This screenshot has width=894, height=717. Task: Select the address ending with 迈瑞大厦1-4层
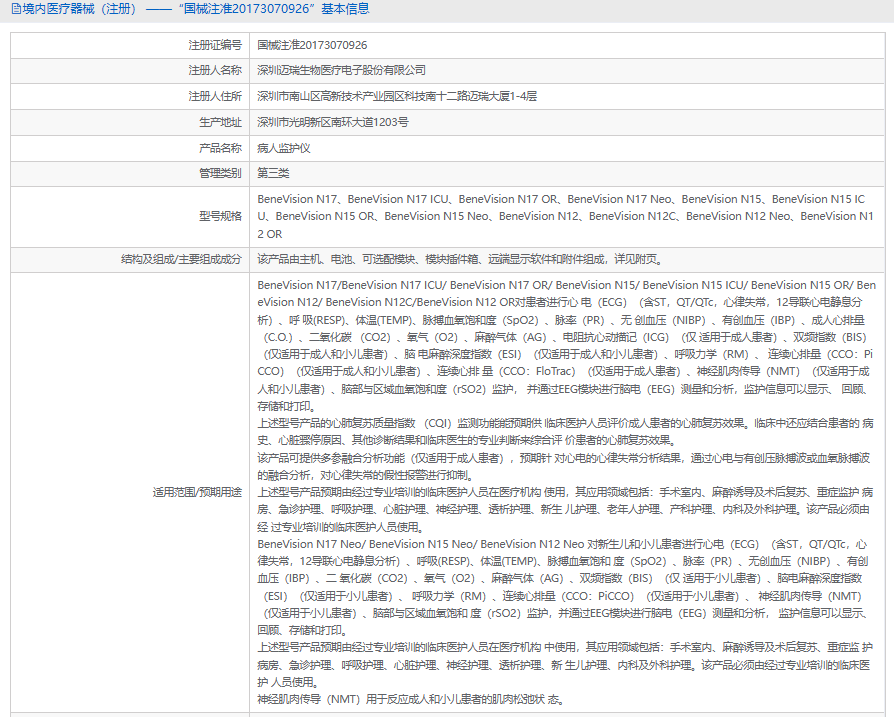(x=397, y=96)
